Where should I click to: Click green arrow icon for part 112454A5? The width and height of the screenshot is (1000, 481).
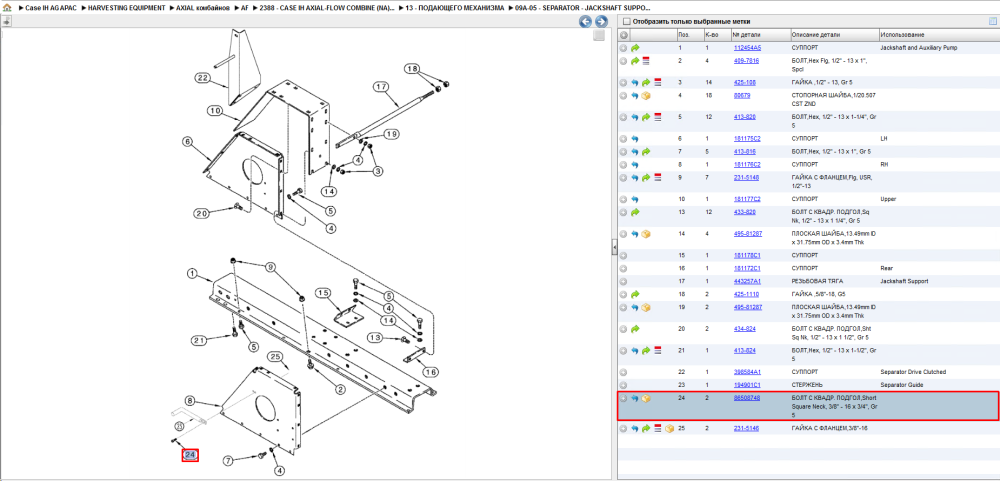[635, 48]
